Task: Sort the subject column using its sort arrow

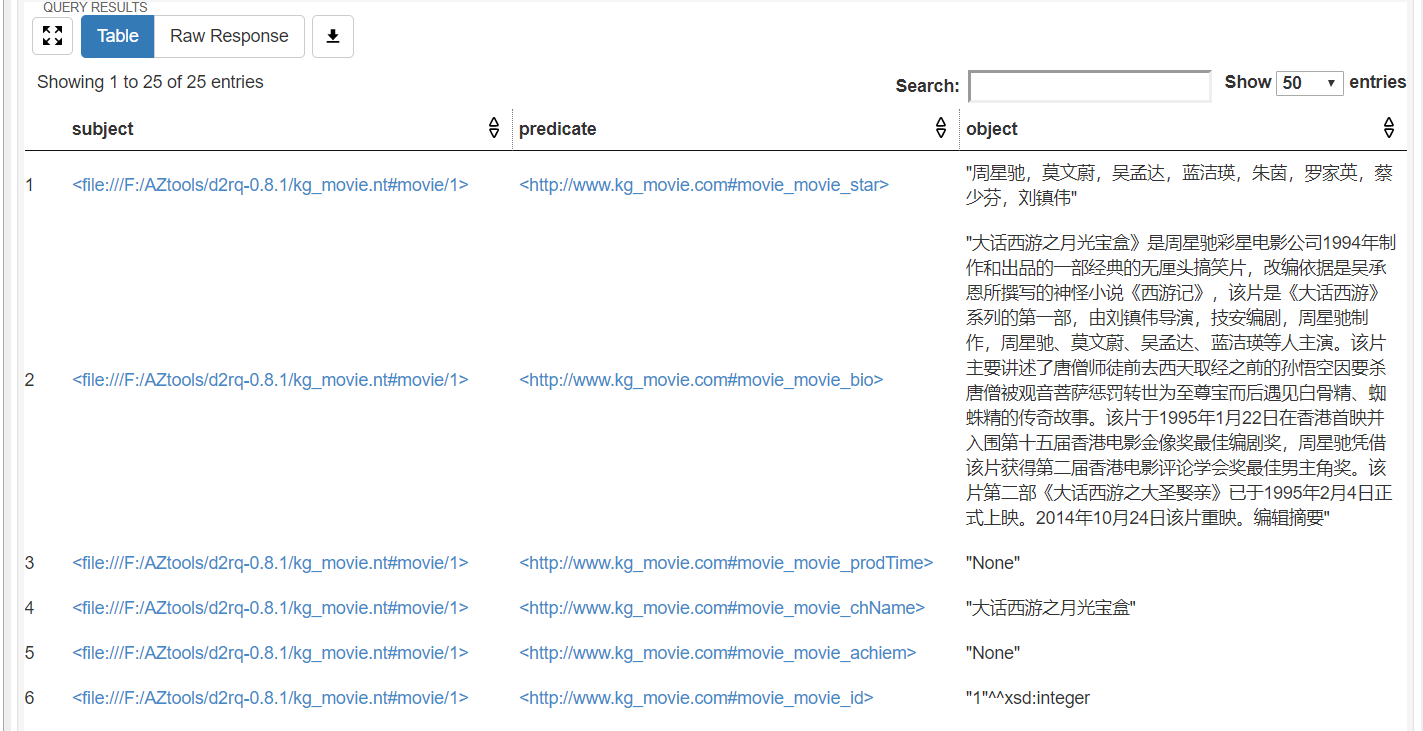Action: coord(494,127)
